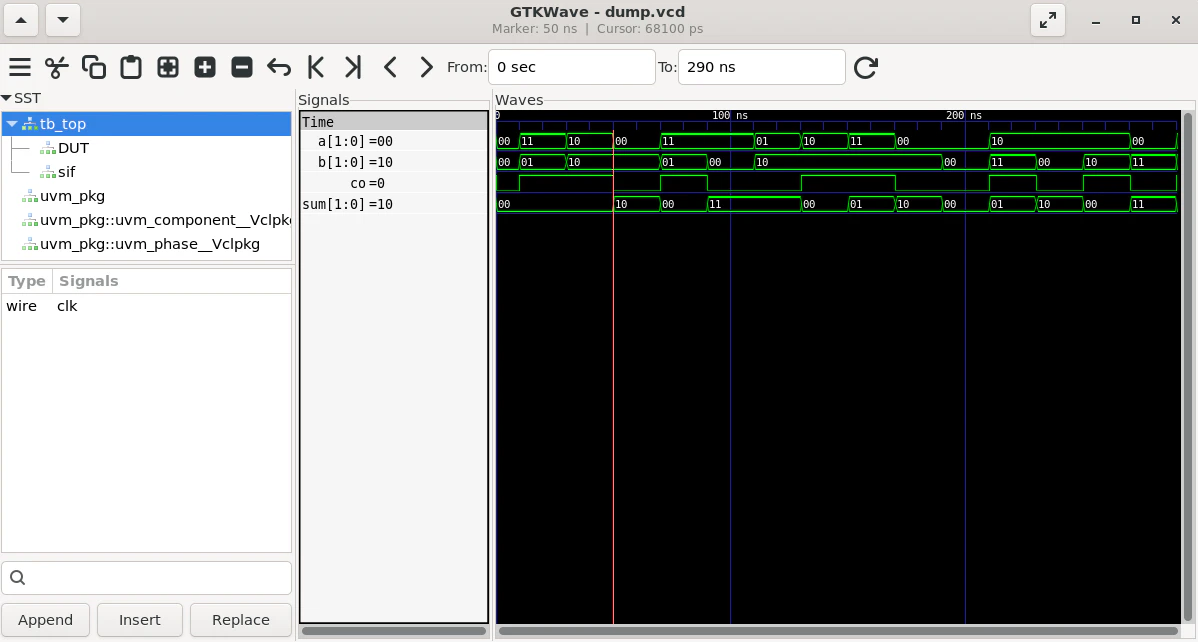The height and width of the screenshot is (642, 1198).
Task: Jump to start of time range
Action: coord(316,67)
